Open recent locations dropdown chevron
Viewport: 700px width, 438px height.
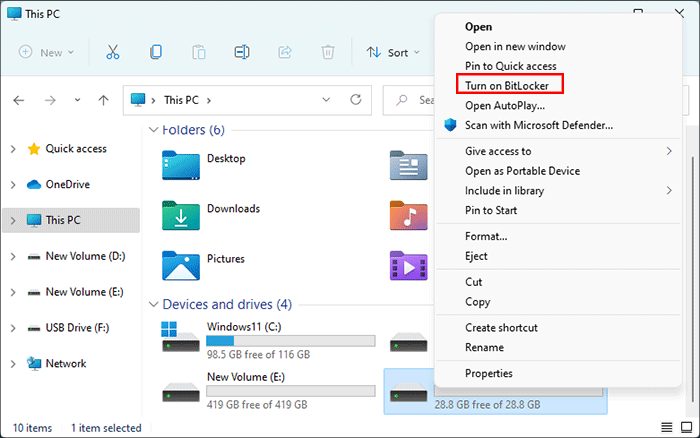pos(77,100)
